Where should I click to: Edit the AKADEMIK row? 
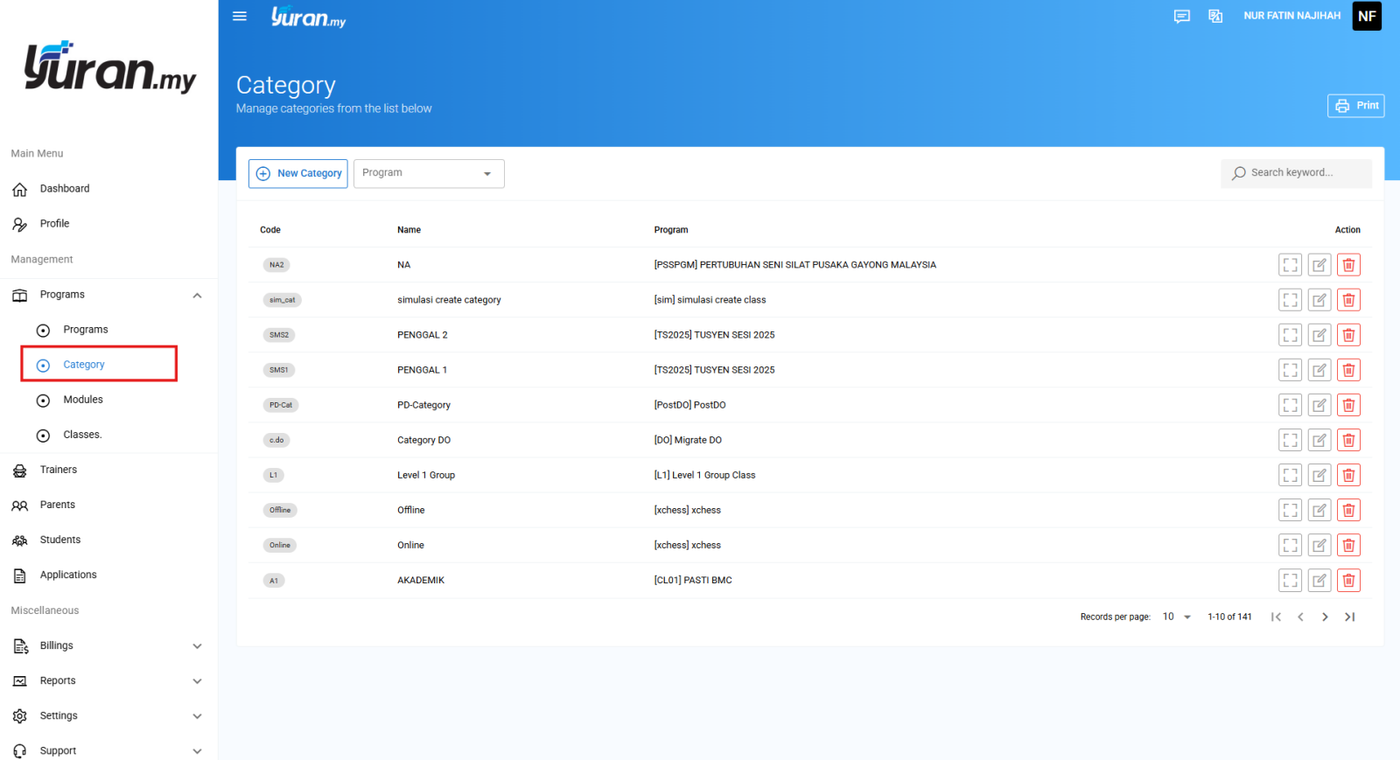point(1319,580)
